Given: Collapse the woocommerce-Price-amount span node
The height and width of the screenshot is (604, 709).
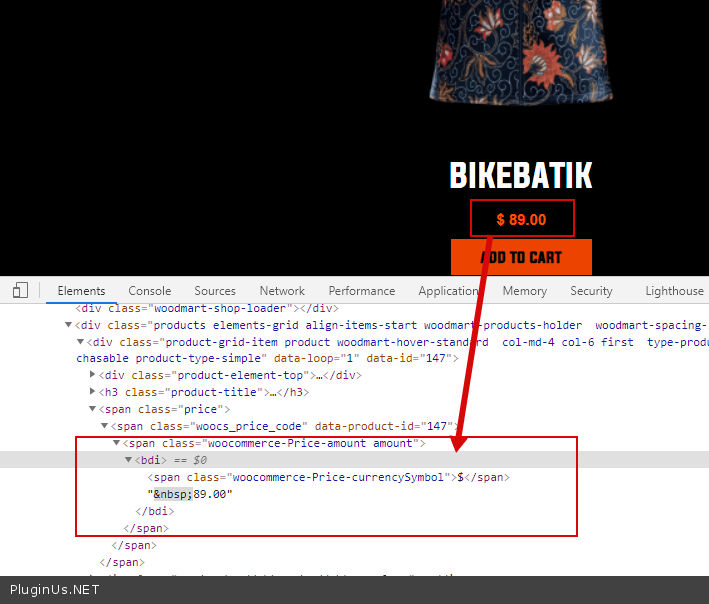Looking at the screenshot, I should (117, 443).
